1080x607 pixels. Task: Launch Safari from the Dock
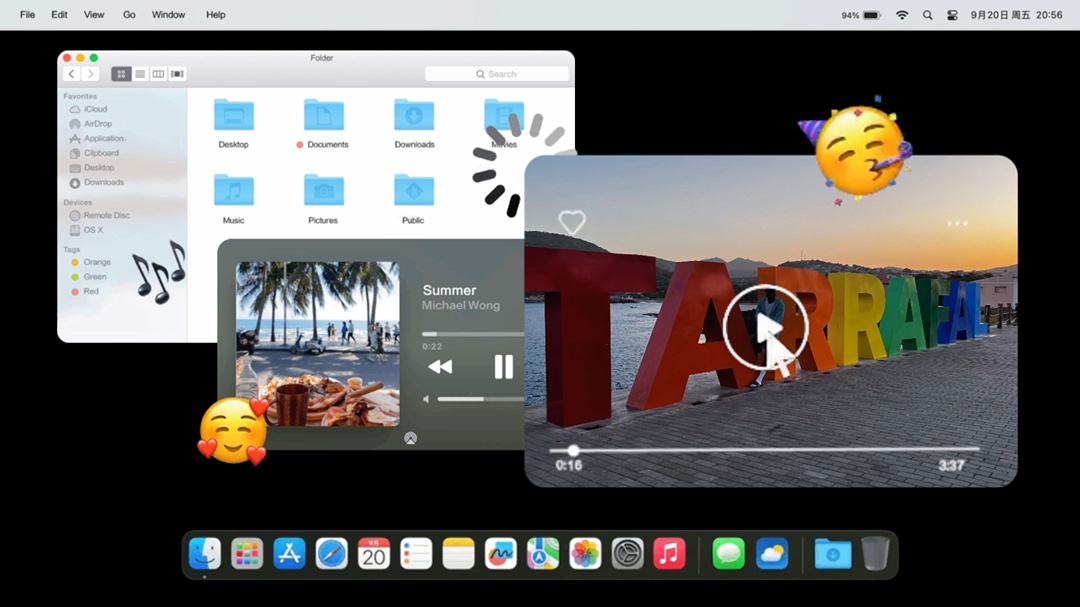click(x=331, y=553)
